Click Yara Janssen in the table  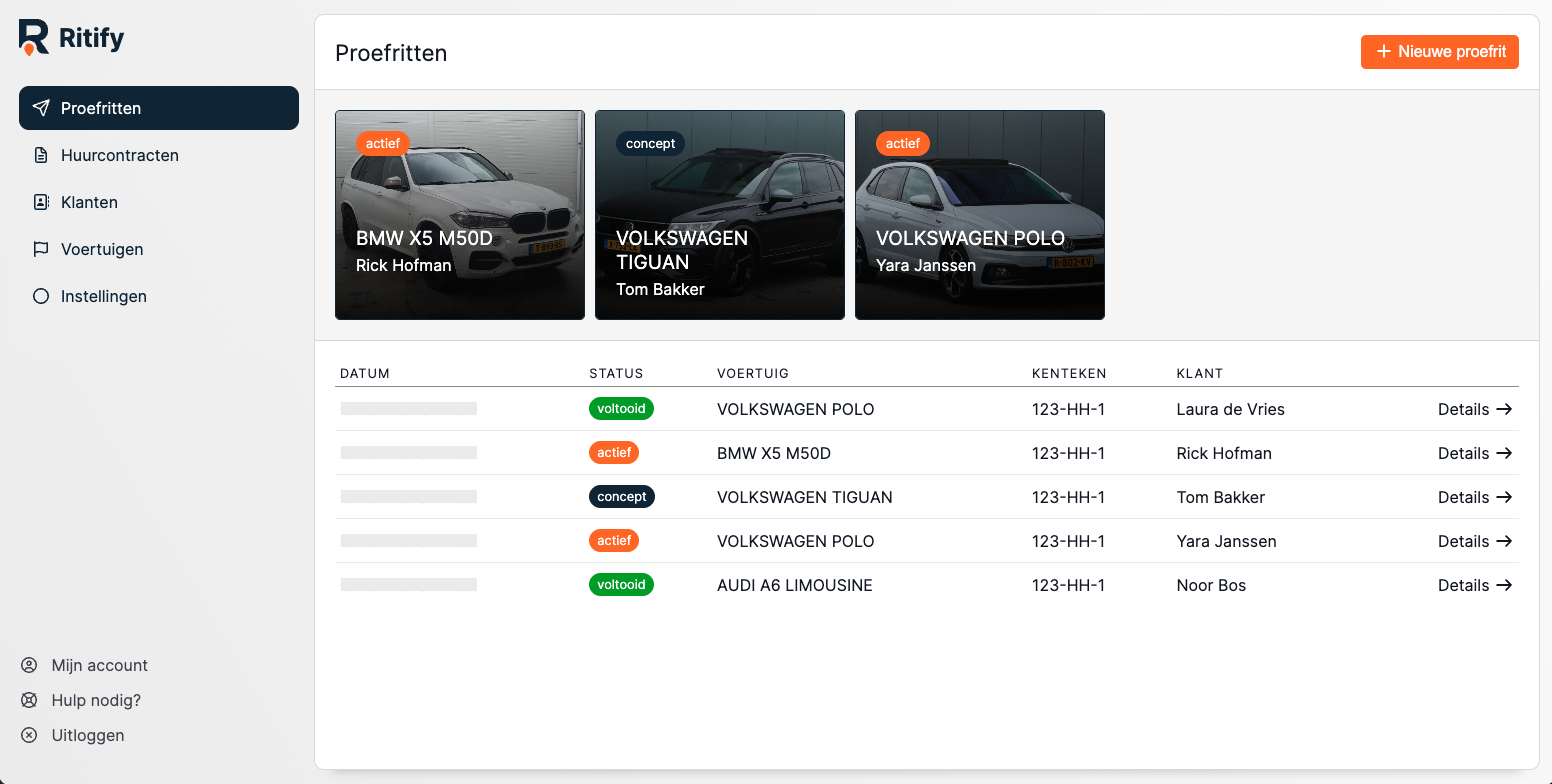pos(1227,541)
